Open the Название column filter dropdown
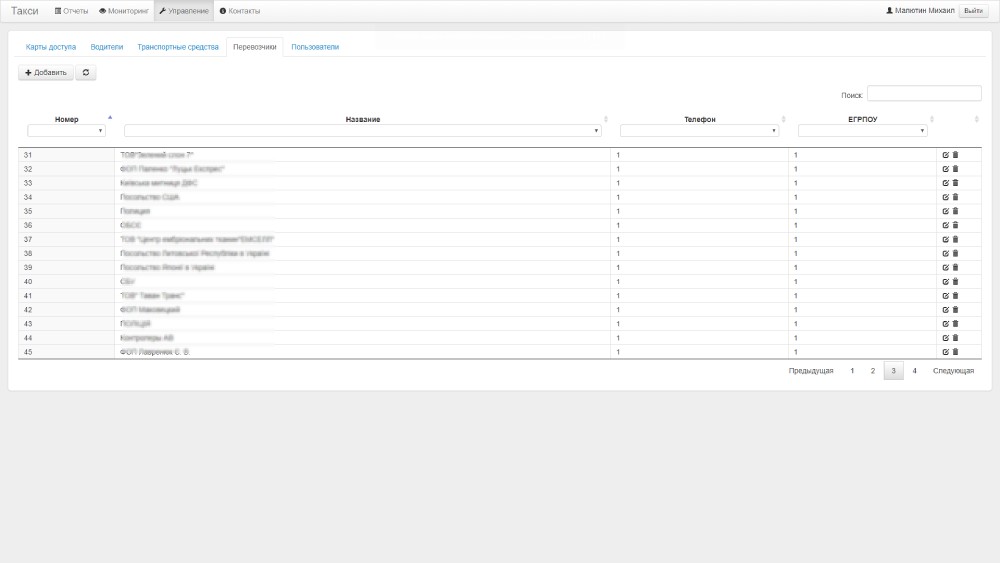 tap(362, 131)
